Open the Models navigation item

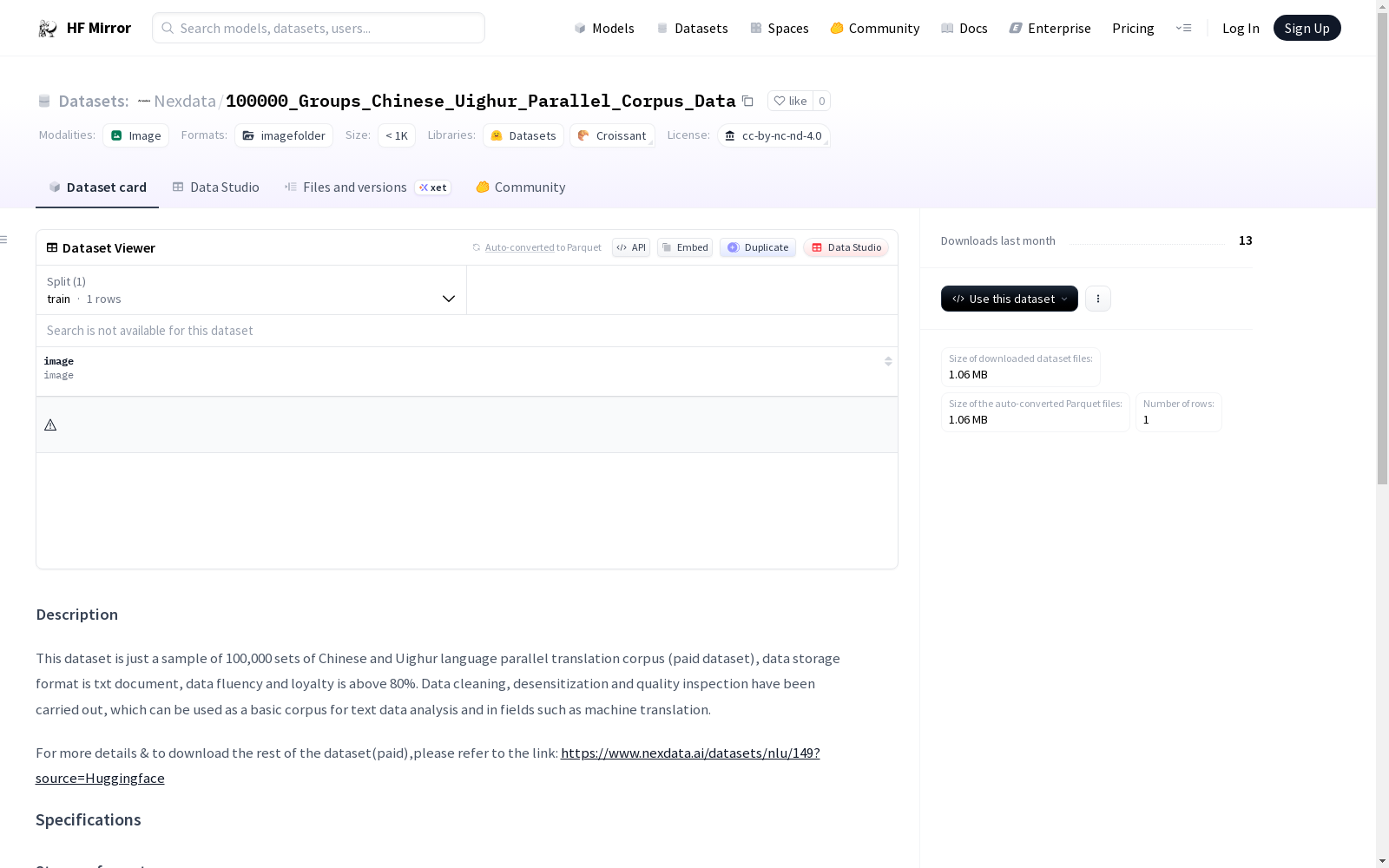point(604,28)
